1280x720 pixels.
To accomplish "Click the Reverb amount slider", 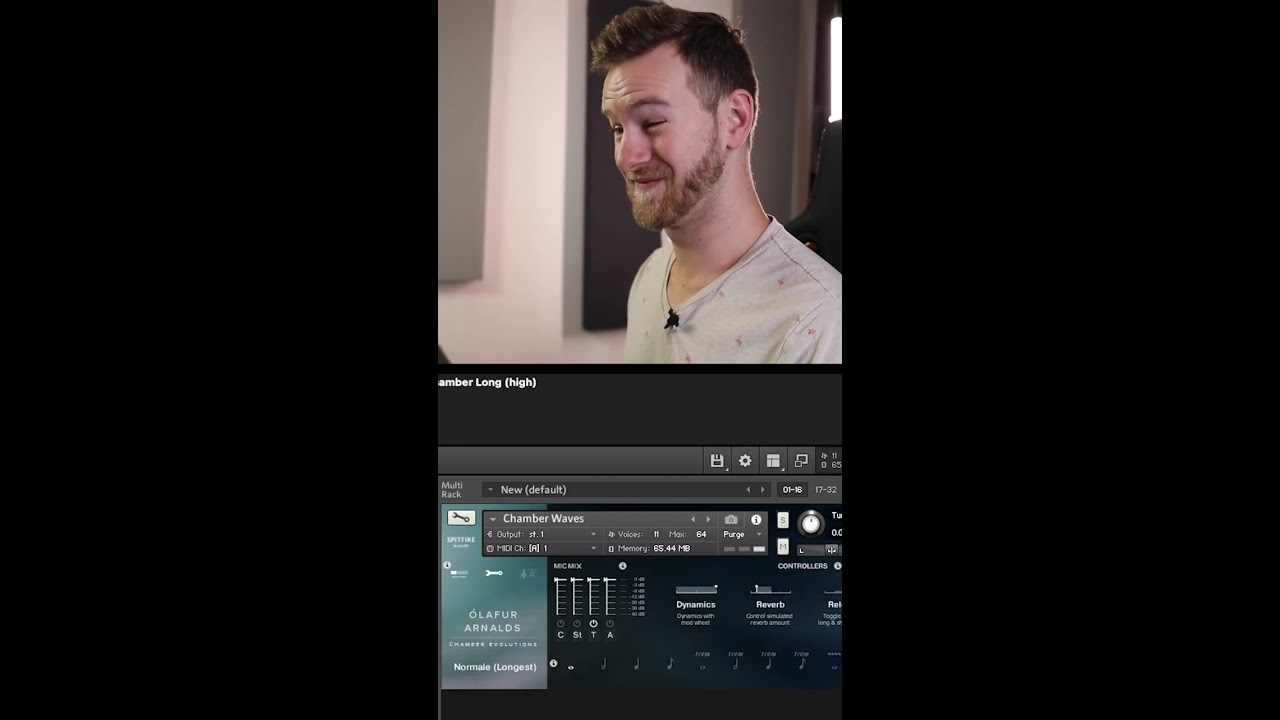I will click(x=771, y=590).
